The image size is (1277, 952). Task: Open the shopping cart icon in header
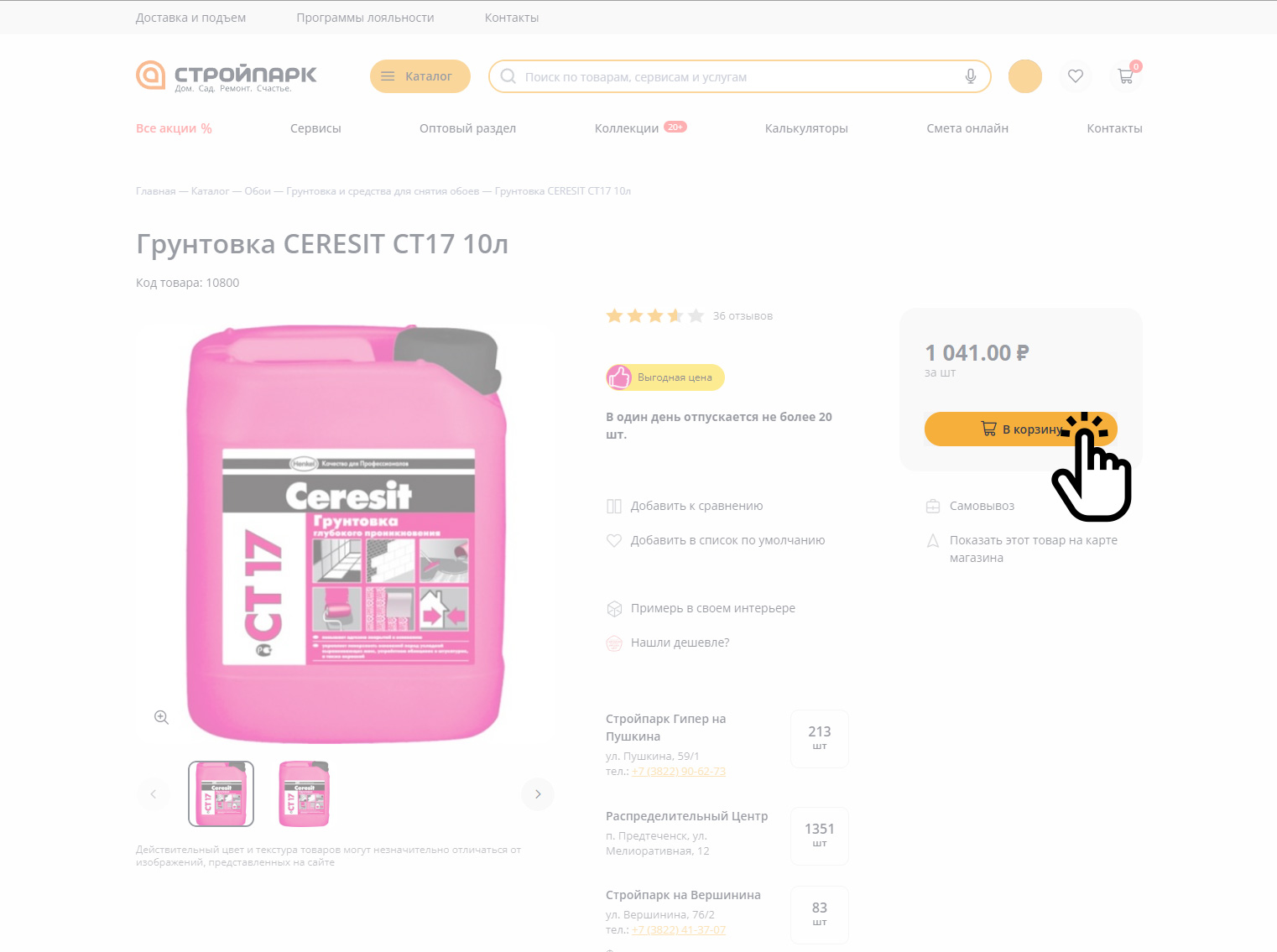click(x=1126, y=76)
